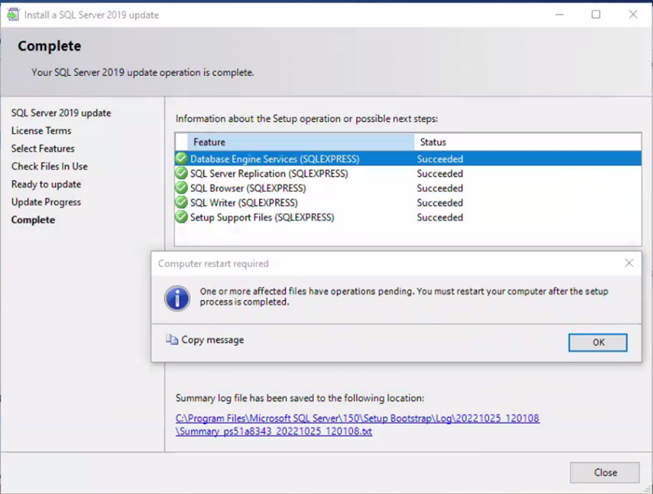Viewport: 653px width, 494px height.
Task: Select the Database Engine Services (SQLEXPRESS) row
Action: point(408,159)
